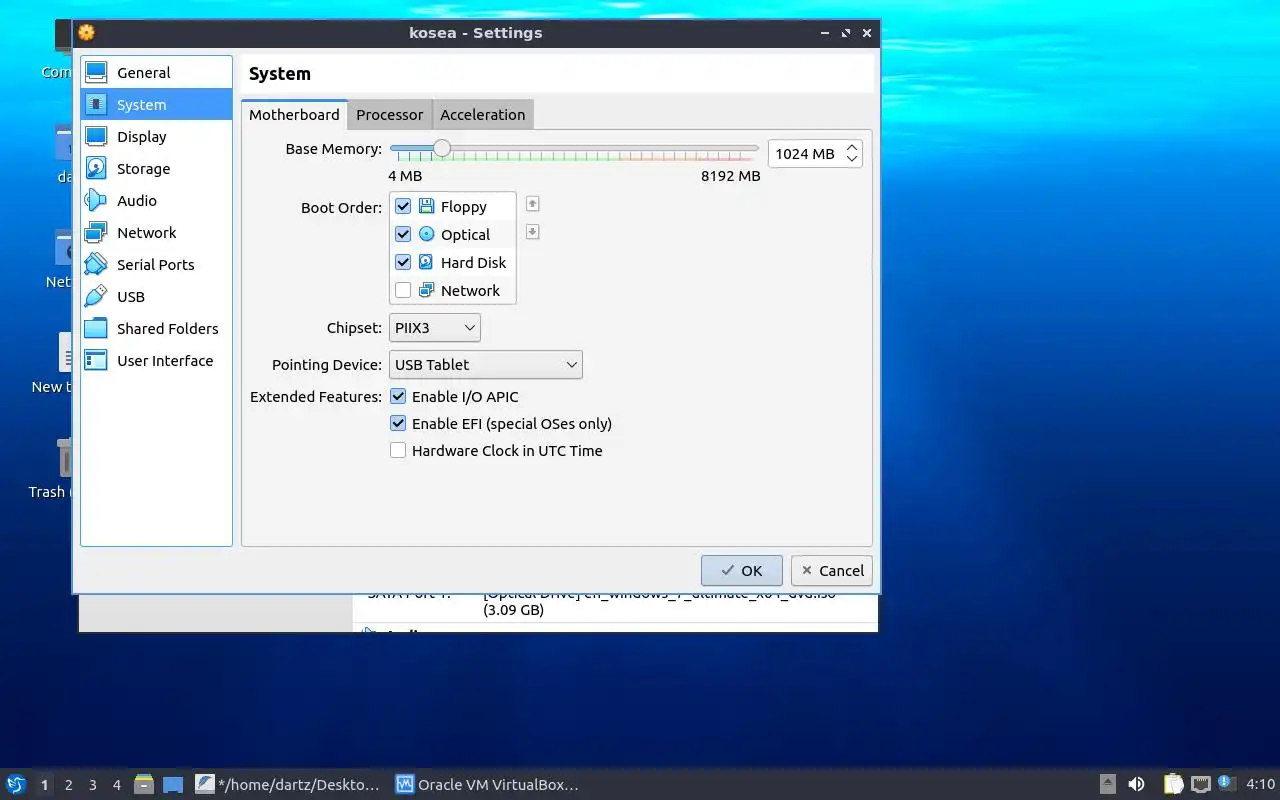The height and width of the screenshot is (800, 1280).
Task: Click the settings gear icon in title bar
Action: click(x=87, y=33)
